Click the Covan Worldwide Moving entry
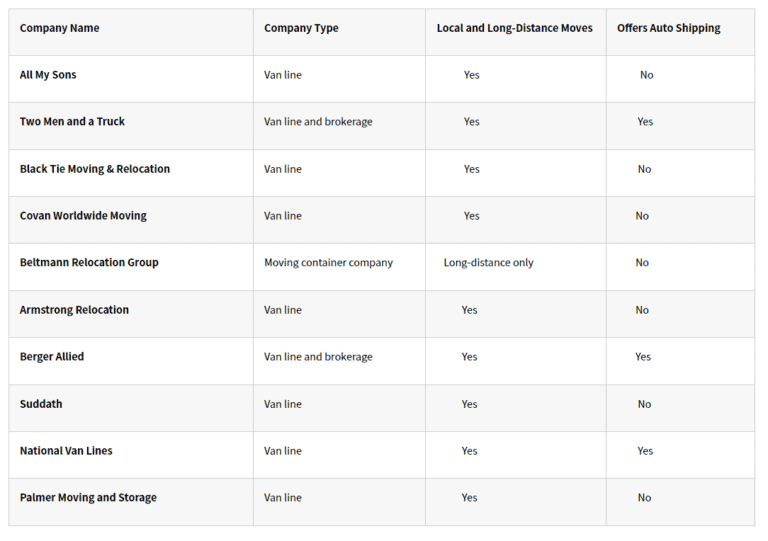 click(83, 216)
